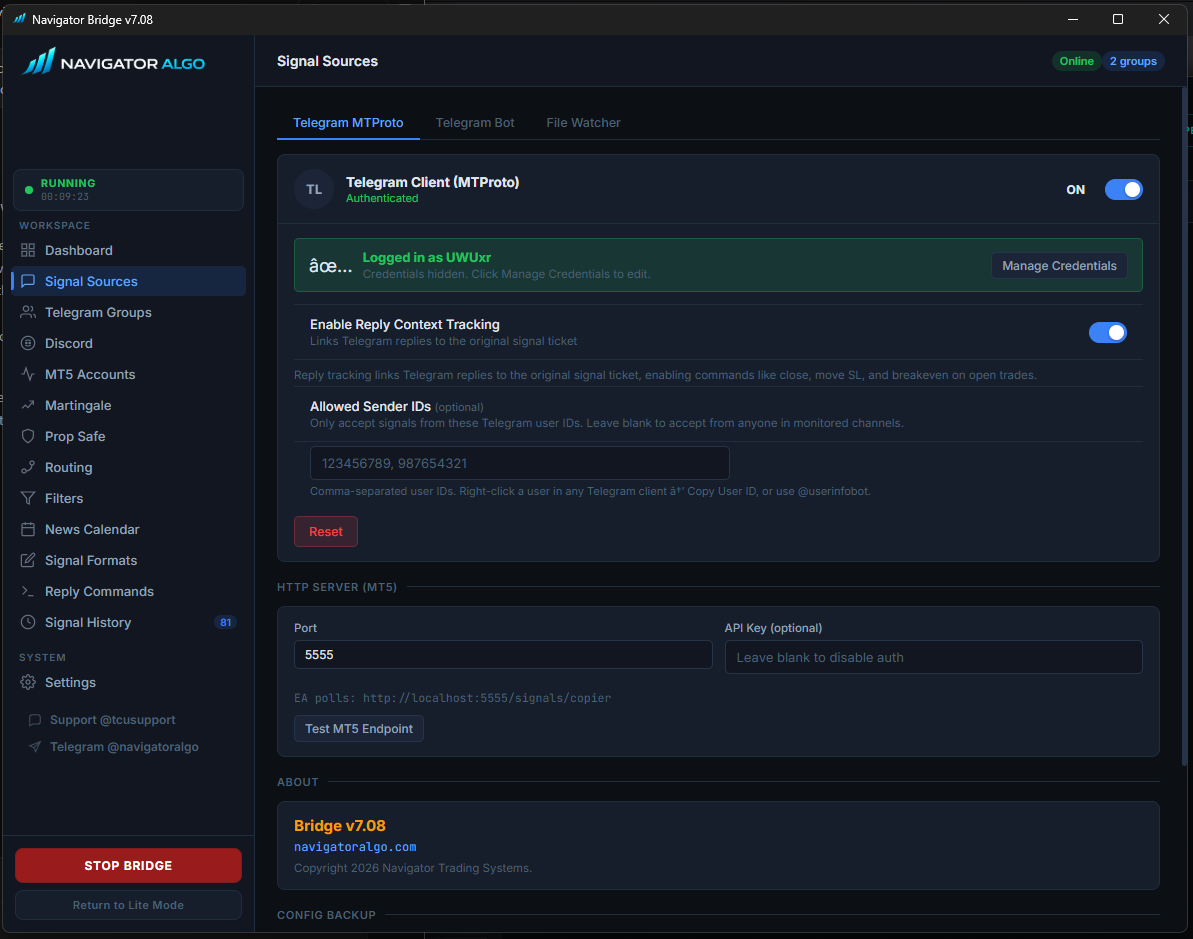
Task: Maximize the Navigator Bridge window
Action: pyautogui.click(x=1118, y=19)
